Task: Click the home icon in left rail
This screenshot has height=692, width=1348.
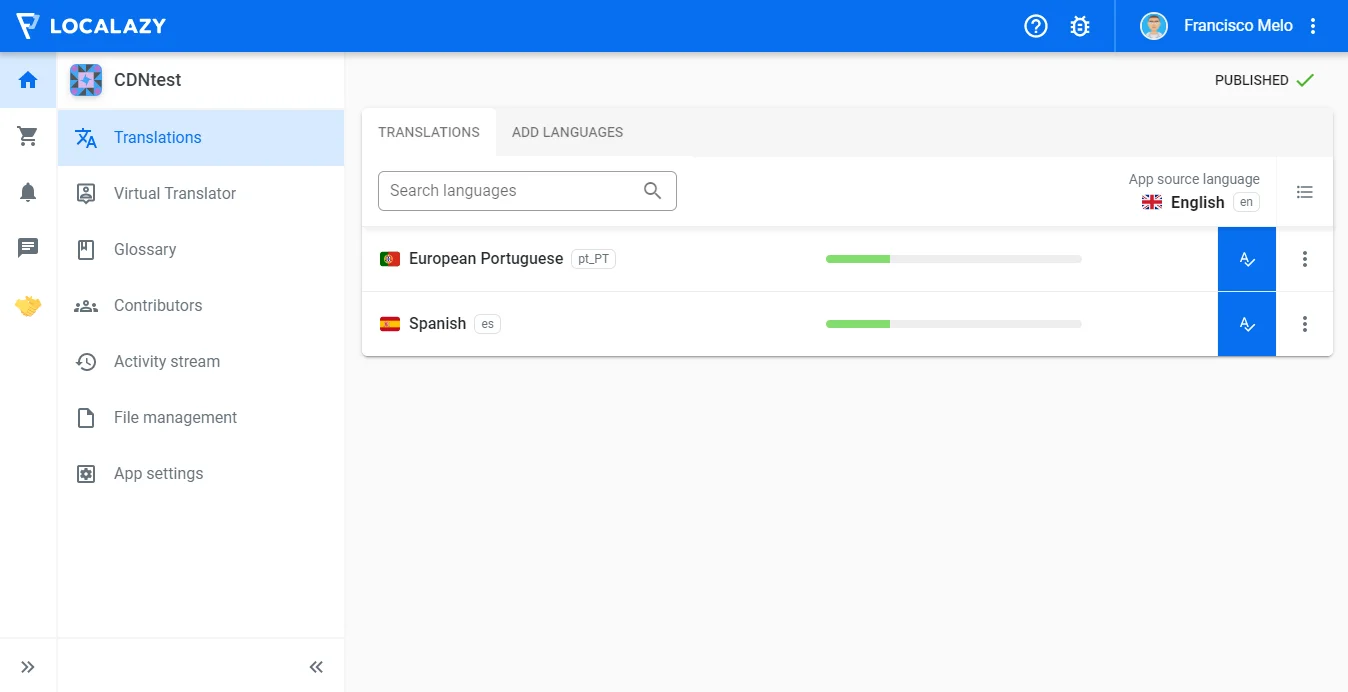Action: (28, 80)
